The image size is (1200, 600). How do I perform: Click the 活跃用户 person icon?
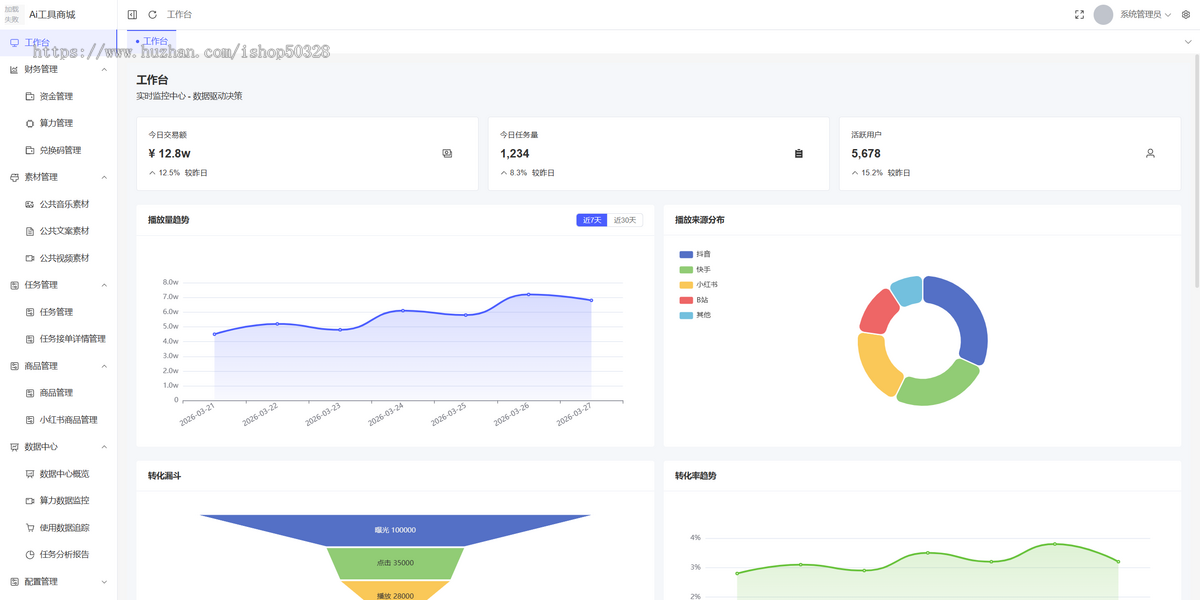tap(1150, 153)
